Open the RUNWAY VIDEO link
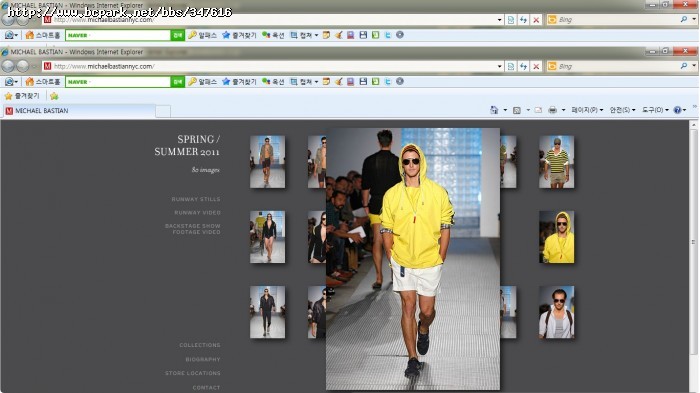 click(197, 213)
